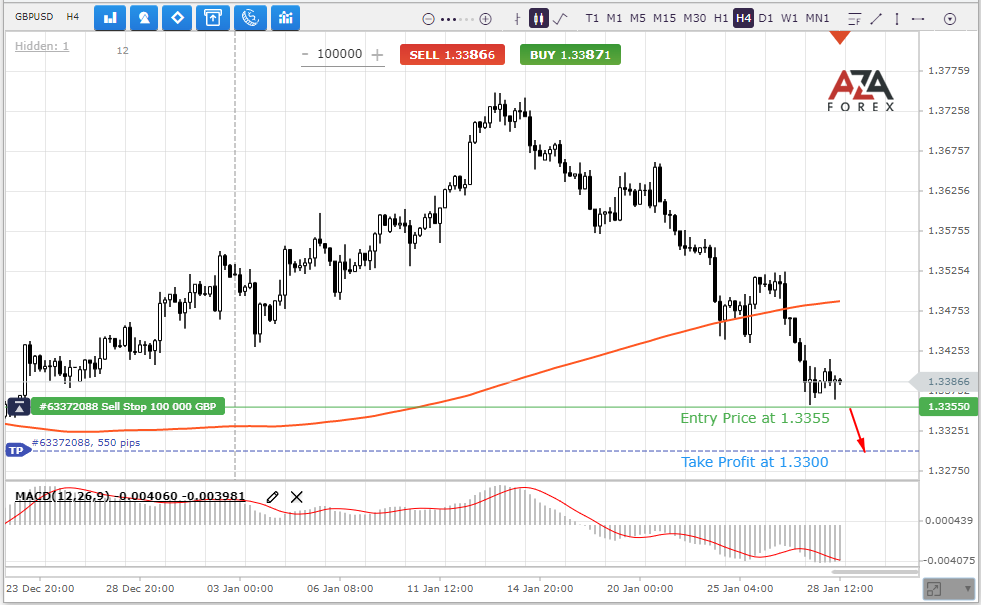The width and height of the screenshot is (981, 605).
Task: Select the MN1 monthly timeframe
Action: coord(817,18)
